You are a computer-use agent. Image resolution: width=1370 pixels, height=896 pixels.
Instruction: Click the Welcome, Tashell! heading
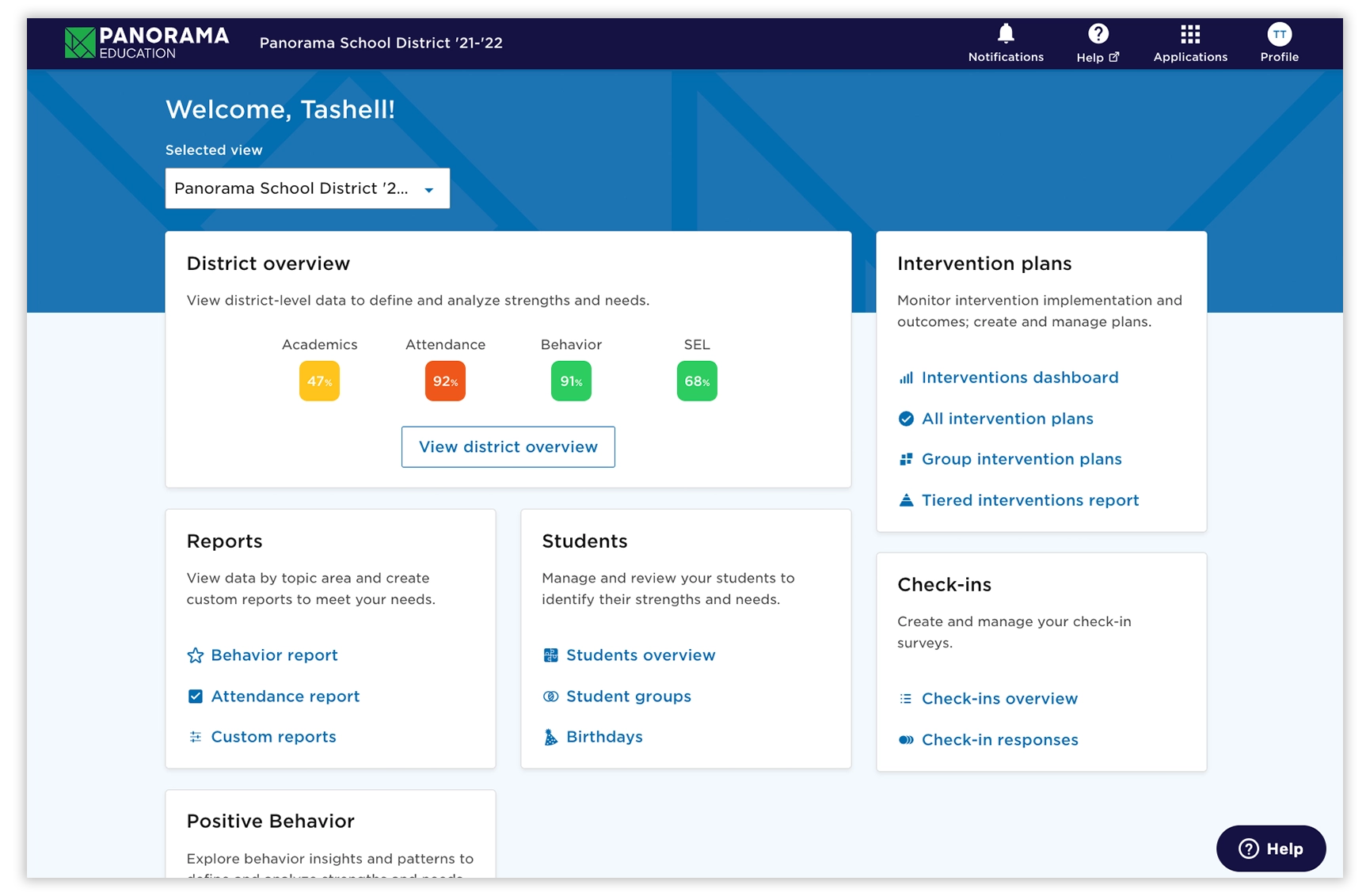pyautogui.click(x=280, y=109)
